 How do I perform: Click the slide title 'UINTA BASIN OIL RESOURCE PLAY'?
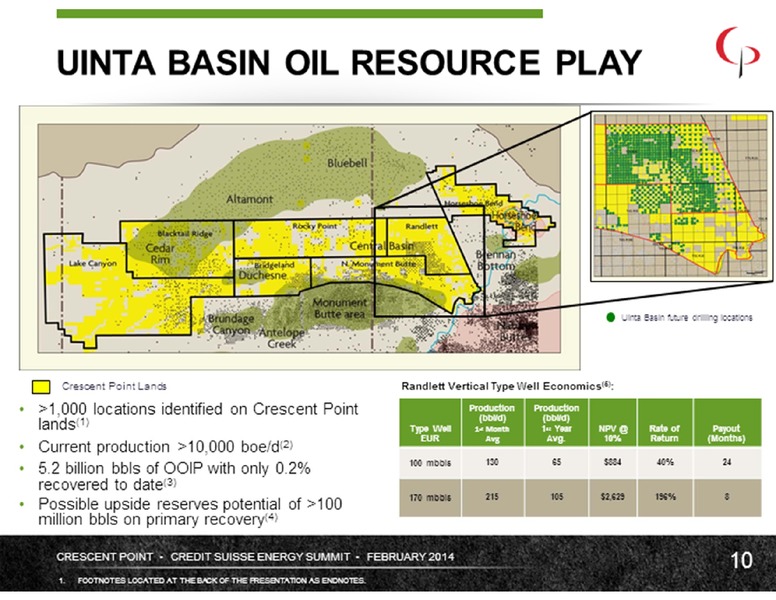349,62
